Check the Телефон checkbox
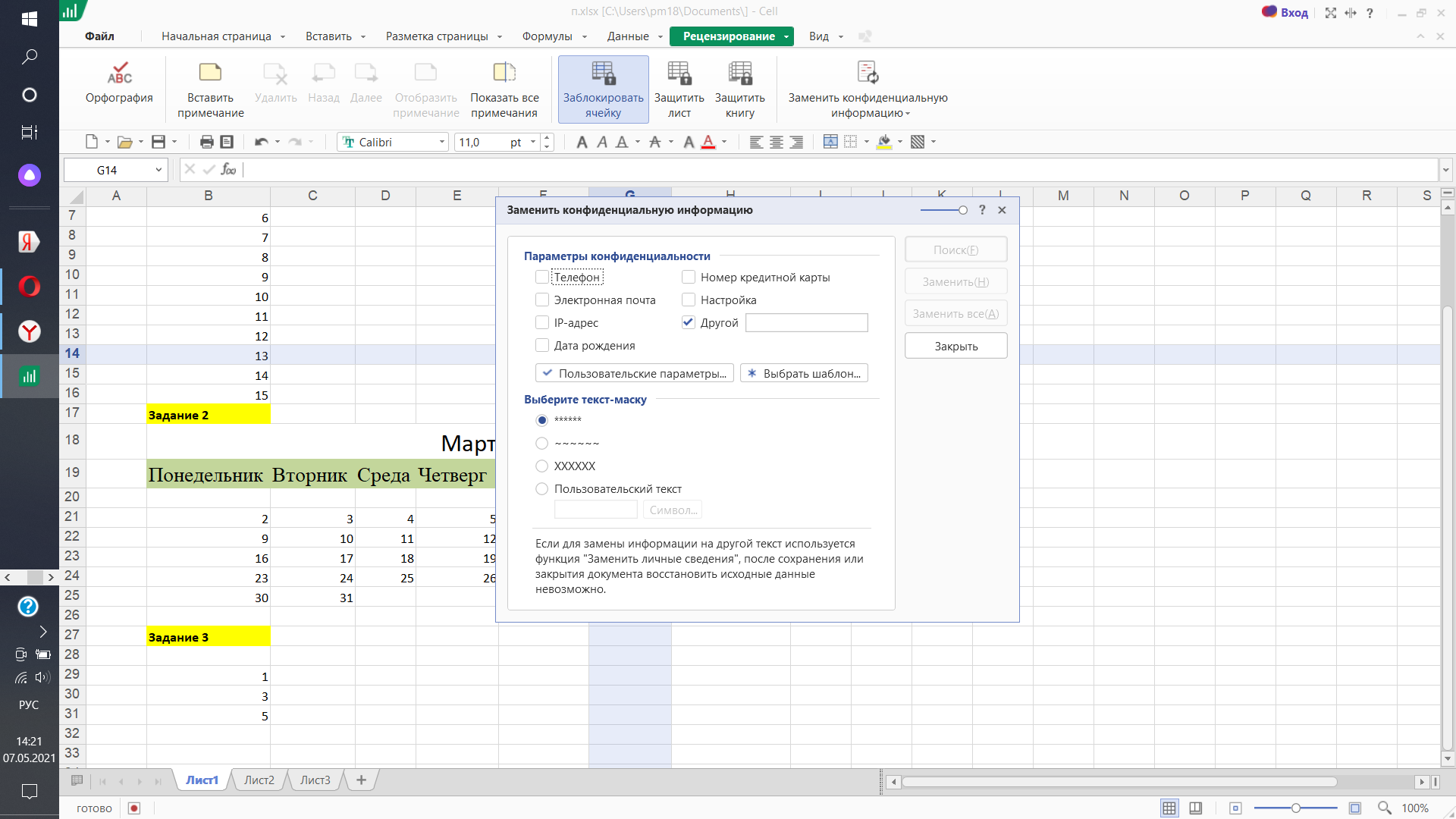 542,278
